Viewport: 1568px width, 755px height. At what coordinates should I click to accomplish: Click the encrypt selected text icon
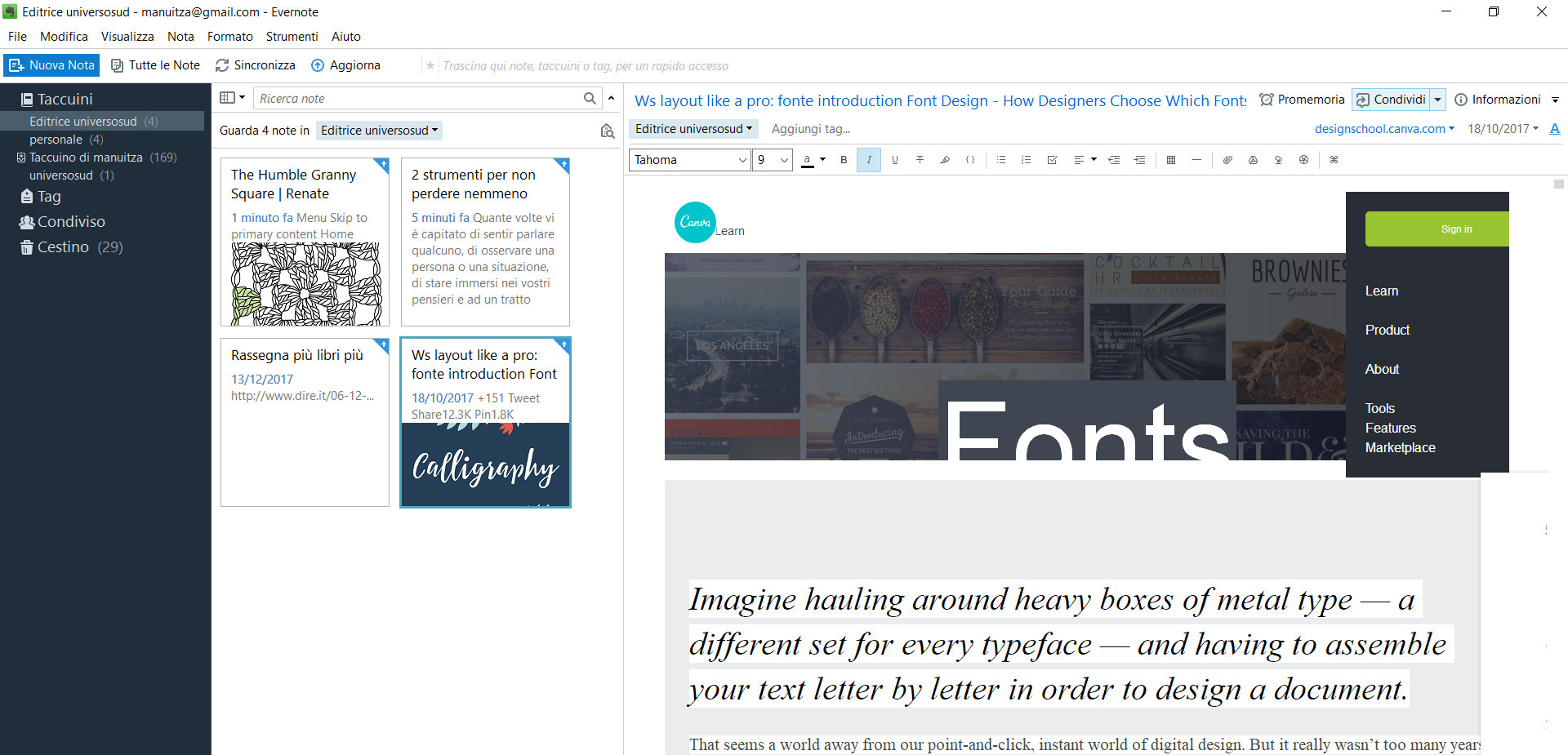point(1303,160)
